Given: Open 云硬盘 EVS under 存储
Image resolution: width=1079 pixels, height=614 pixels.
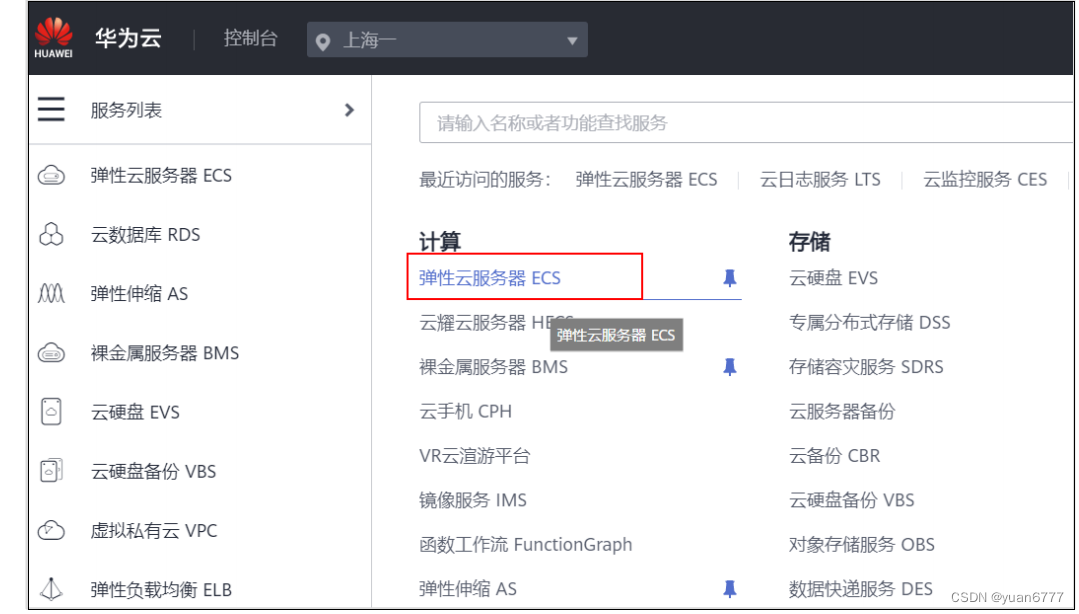Looking at the screenshot, I should point(833,278).
